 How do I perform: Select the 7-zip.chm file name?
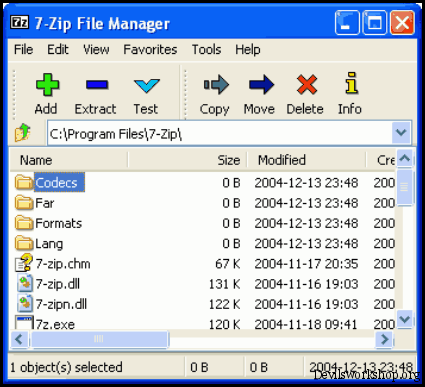click(x=63, y=264)
